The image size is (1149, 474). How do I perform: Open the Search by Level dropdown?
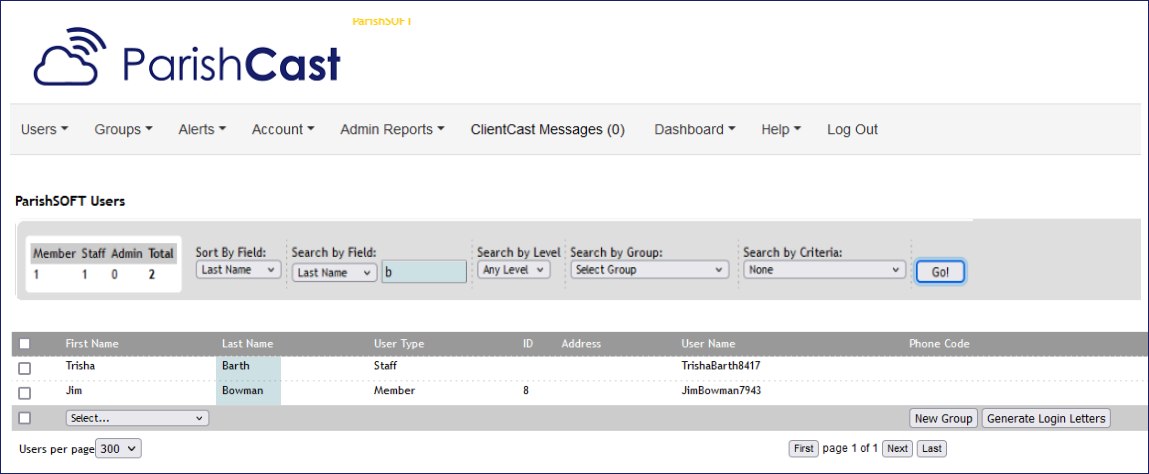514,270
